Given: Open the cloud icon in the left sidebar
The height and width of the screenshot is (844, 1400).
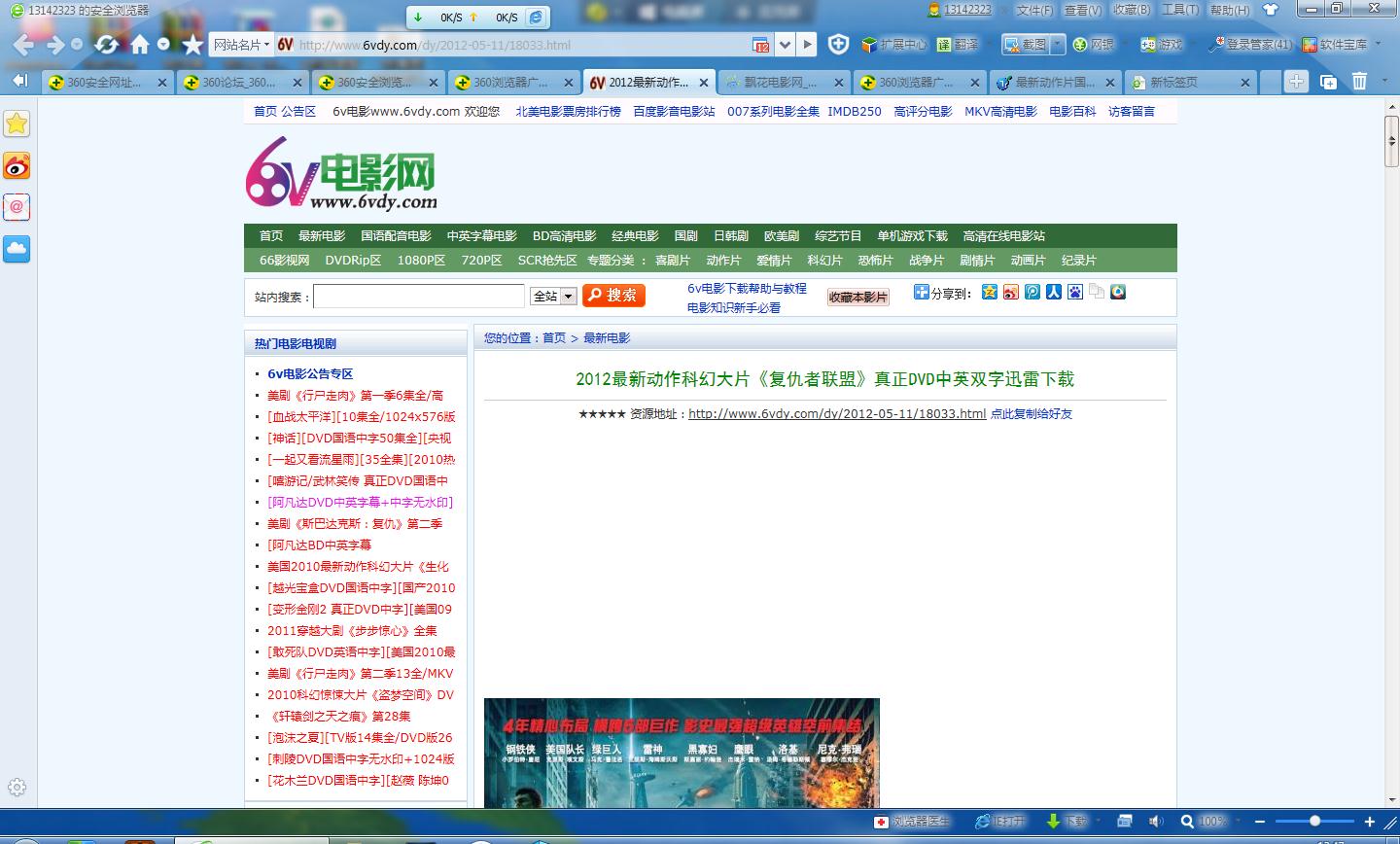Looking at the screenshot, I should (x=17, y=249).
